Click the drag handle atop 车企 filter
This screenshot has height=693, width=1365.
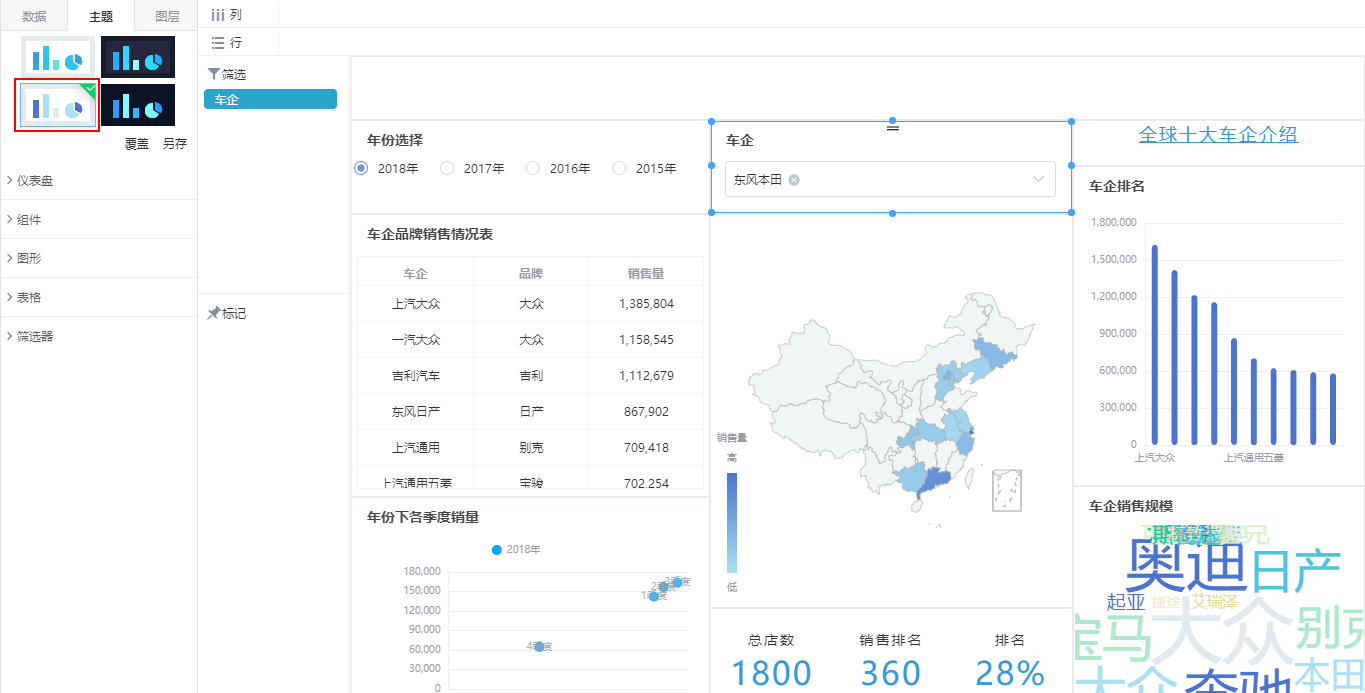coord(893,128)
